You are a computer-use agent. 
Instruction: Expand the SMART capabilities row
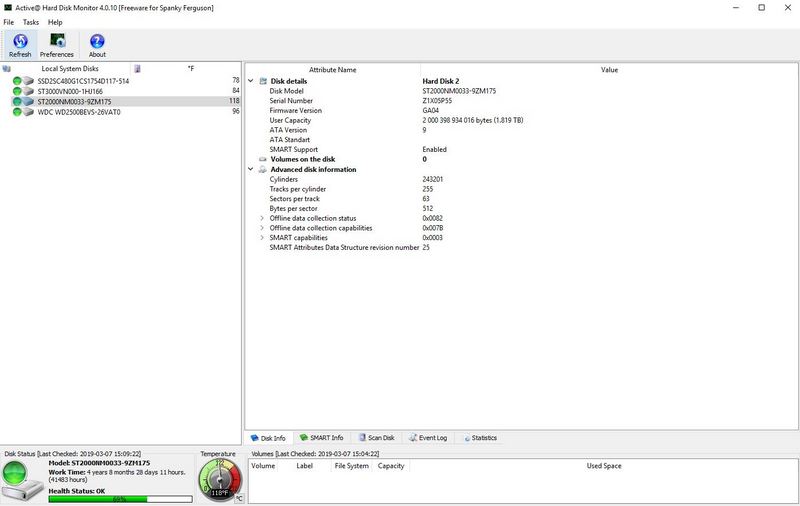262,238
